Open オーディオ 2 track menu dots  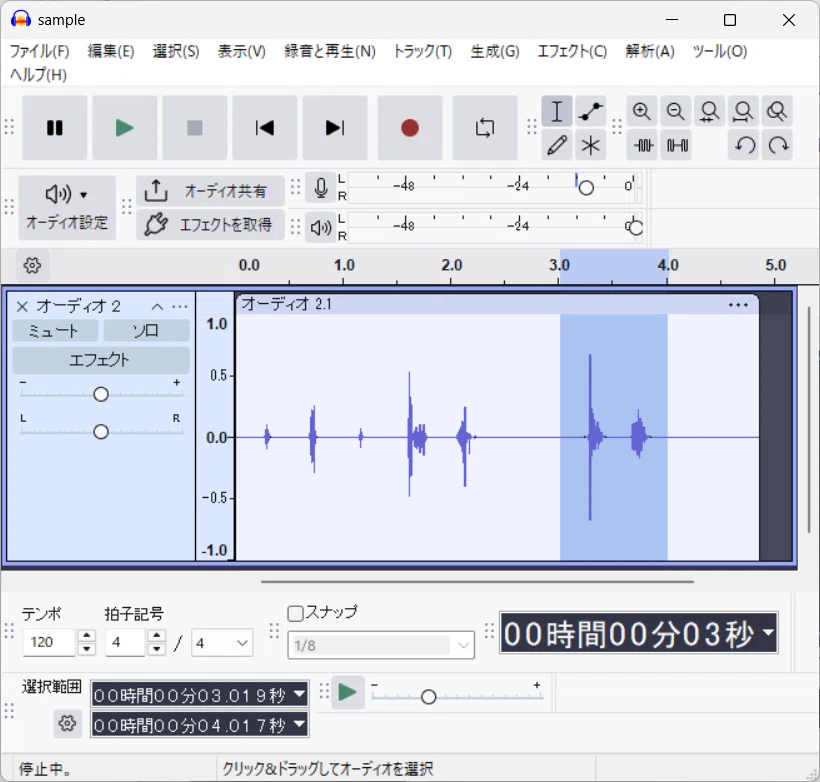pos(179,307)
